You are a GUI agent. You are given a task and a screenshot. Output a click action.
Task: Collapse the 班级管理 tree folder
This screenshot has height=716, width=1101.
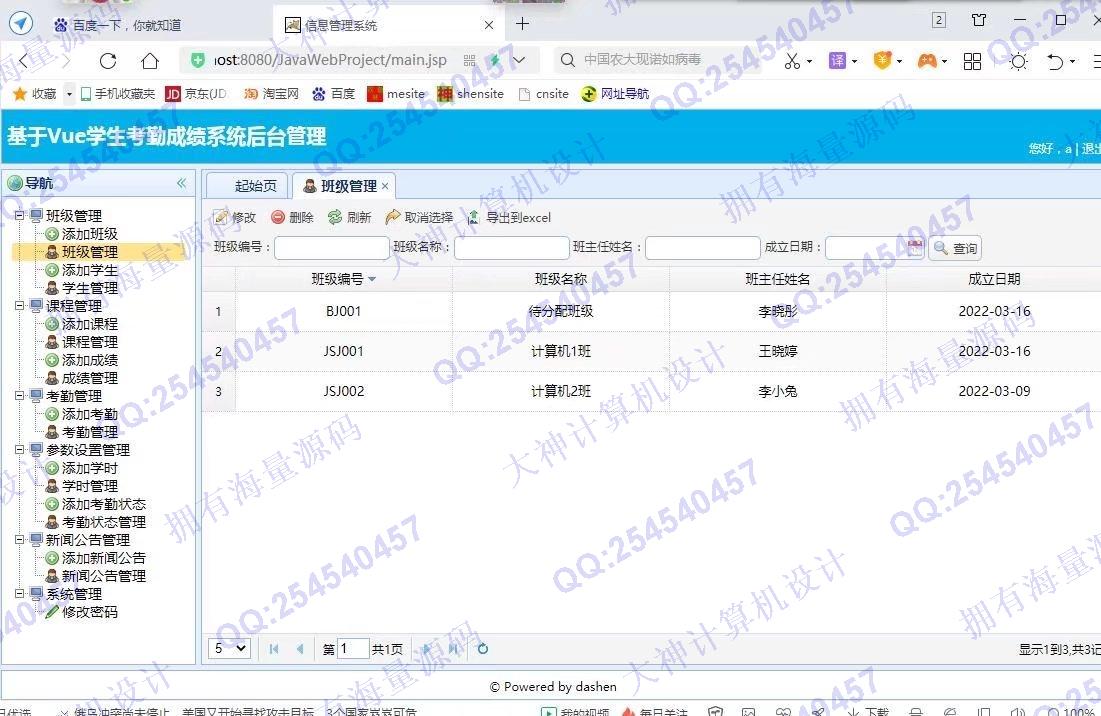(x=20, y=216)
